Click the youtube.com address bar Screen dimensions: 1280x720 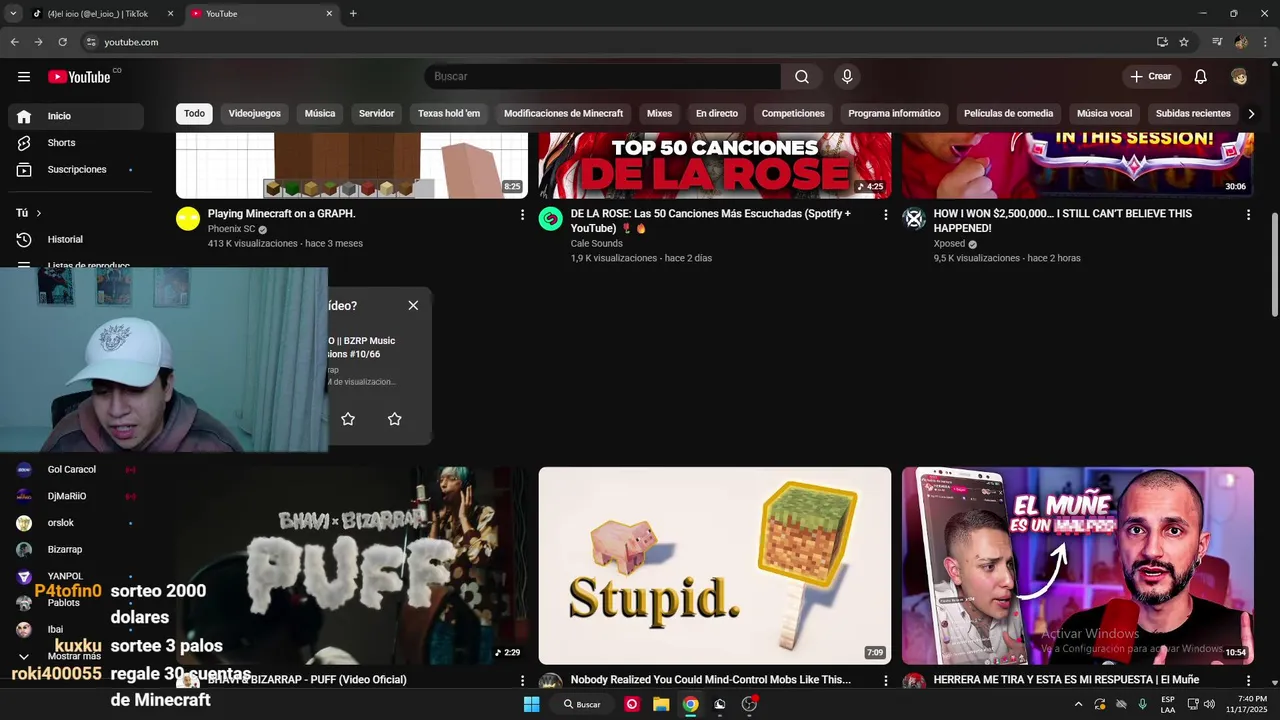(x=615, y=42)
